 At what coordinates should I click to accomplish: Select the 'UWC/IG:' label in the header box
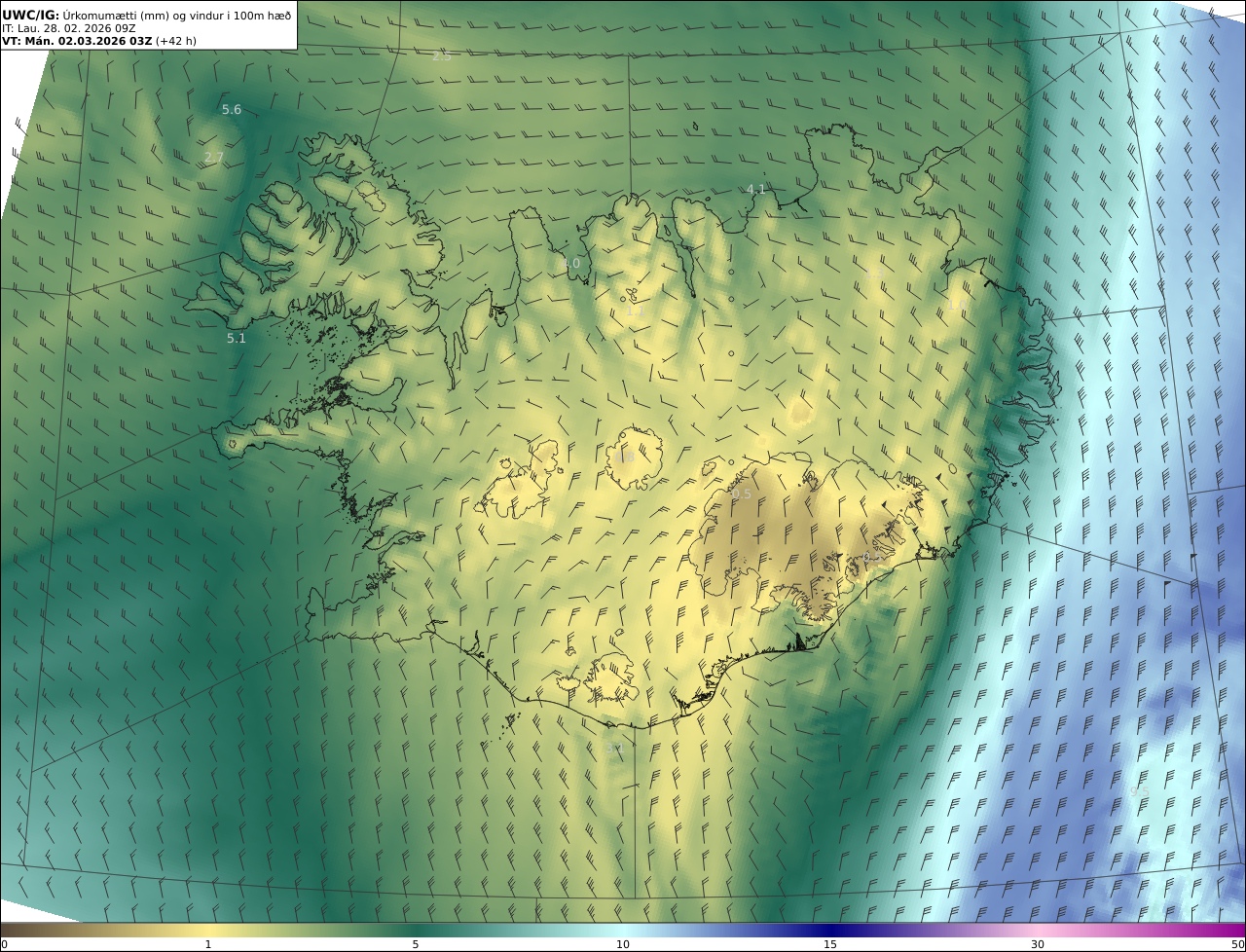(31, 15)
